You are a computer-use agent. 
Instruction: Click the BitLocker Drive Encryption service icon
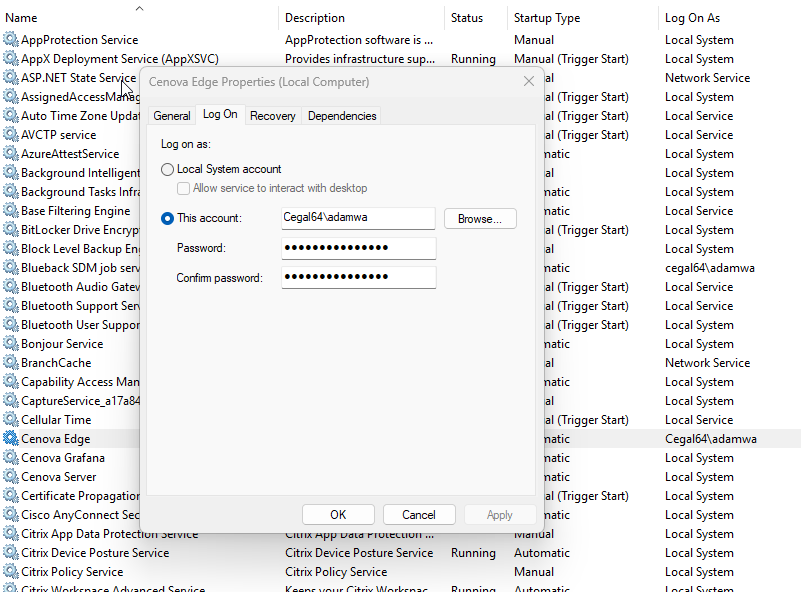click(9, 229)
